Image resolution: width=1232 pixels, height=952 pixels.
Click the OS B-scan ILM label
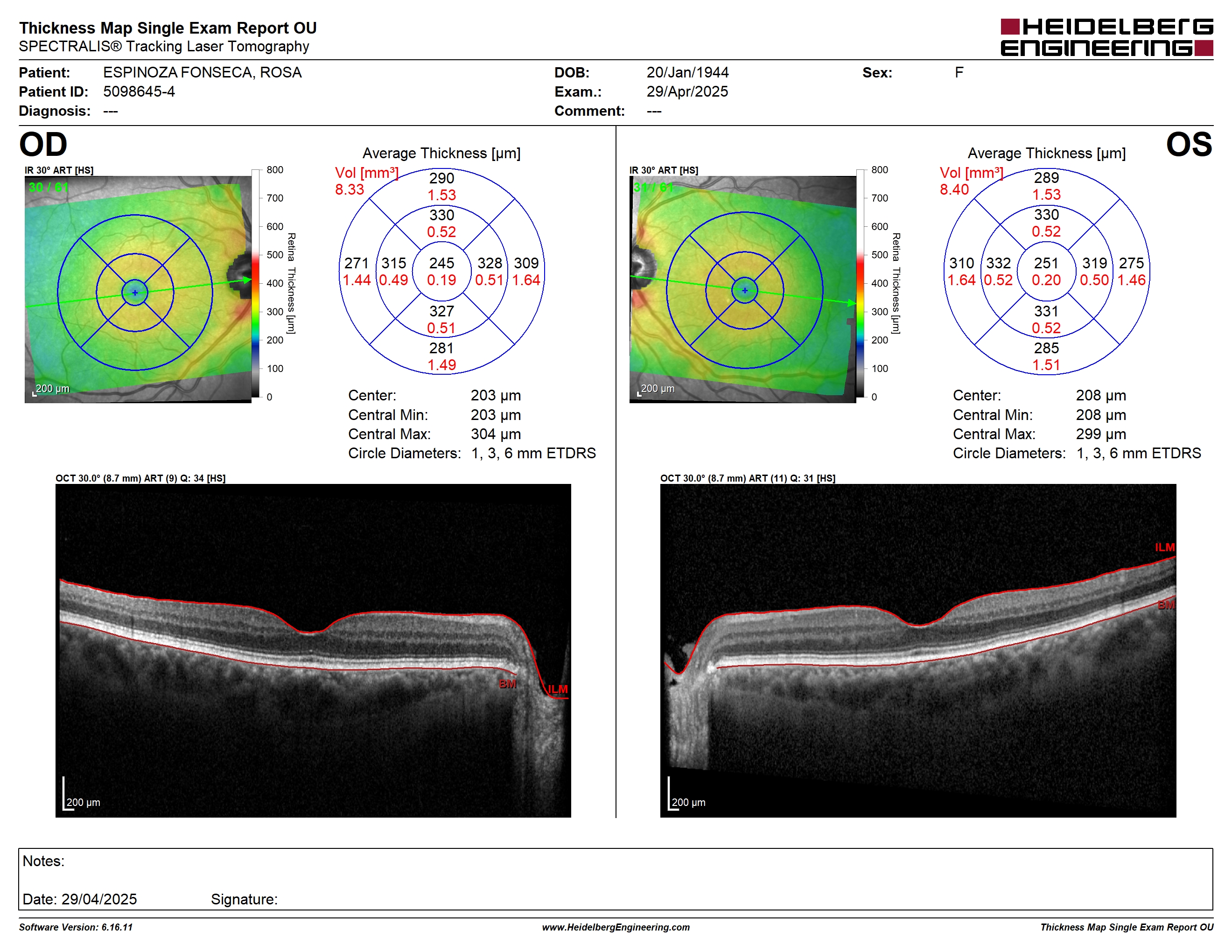1164,547
